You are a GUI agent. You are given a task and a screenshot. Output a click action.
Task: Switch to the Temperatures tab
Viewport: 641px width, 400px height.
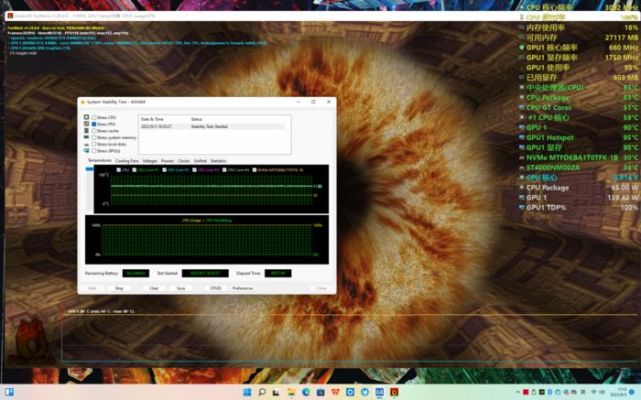point(99,160)
